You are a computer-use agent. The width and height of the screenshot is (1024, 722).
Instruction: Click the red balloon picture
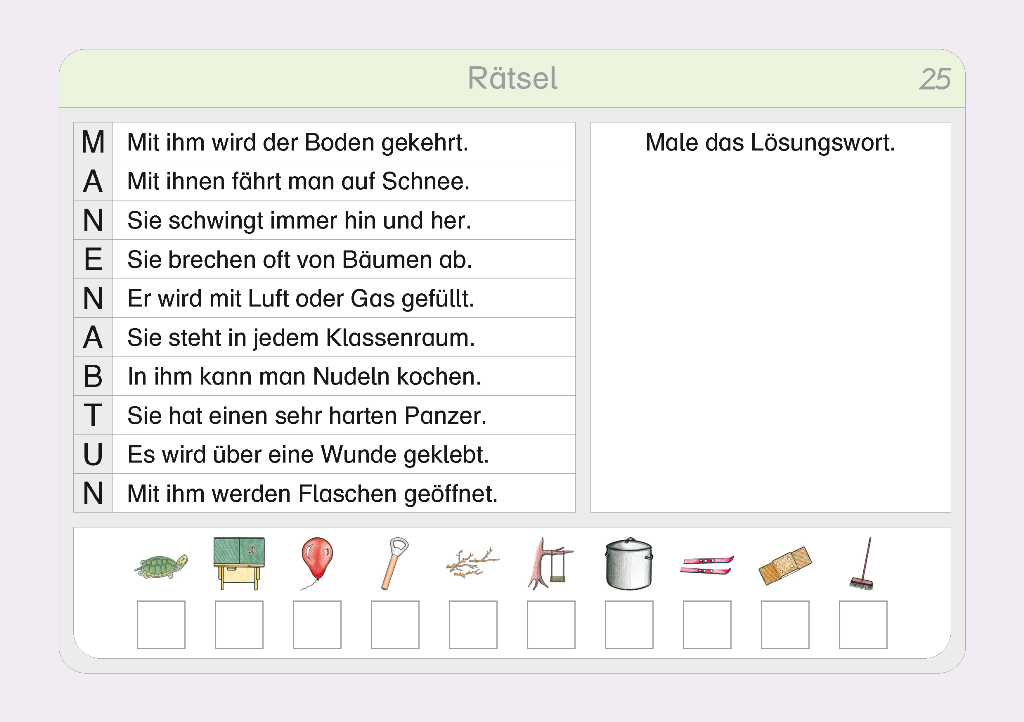click(316, 562)
